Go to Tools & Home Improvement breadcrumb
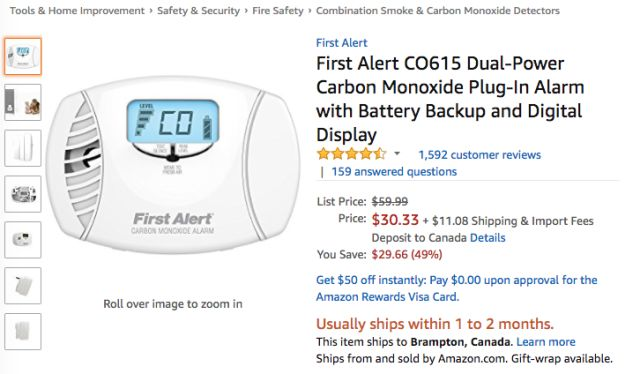This screenshot has height=374, width=640. coord(77,11)
